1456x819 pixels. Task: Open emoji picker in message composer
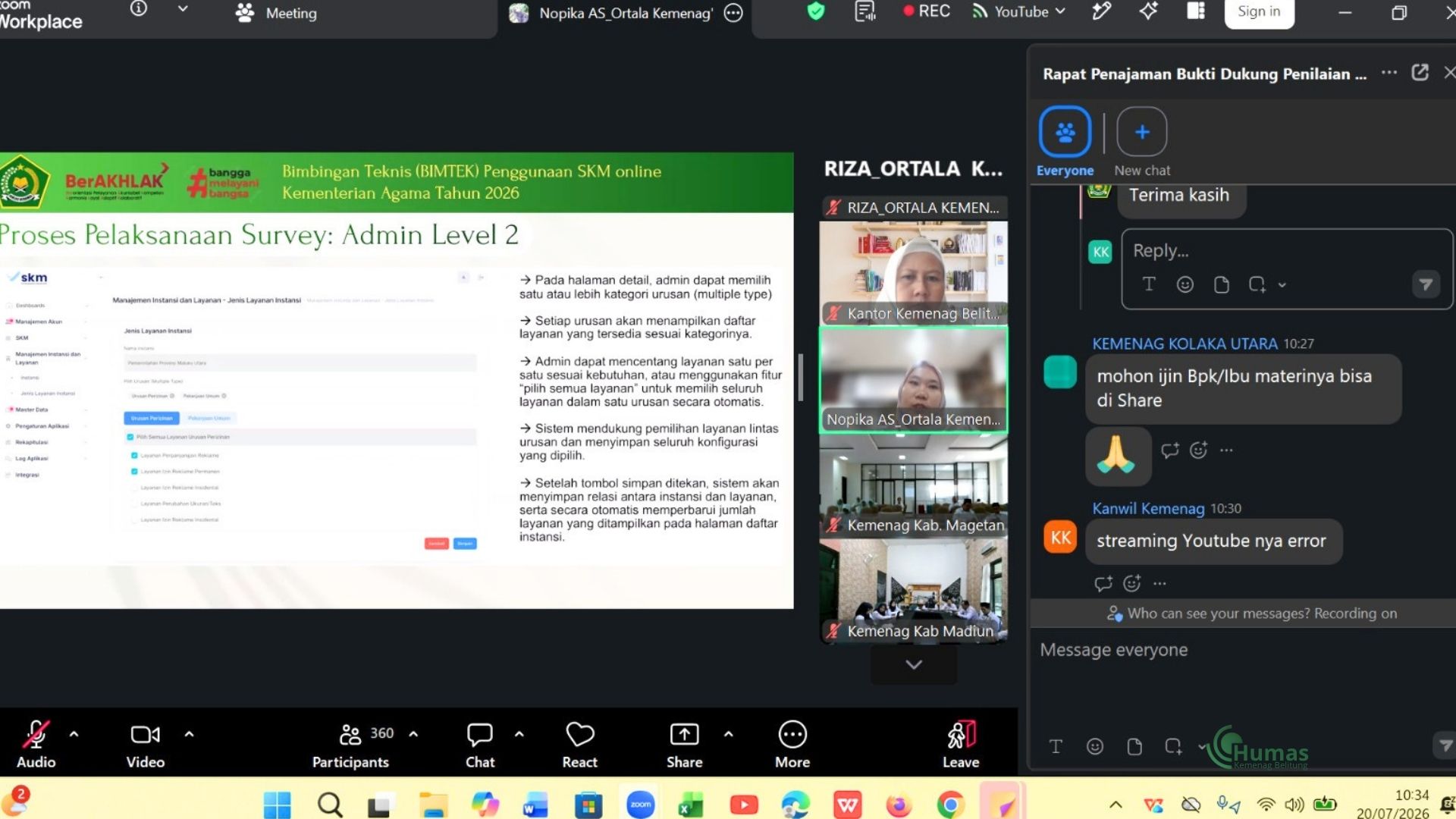1095,746
